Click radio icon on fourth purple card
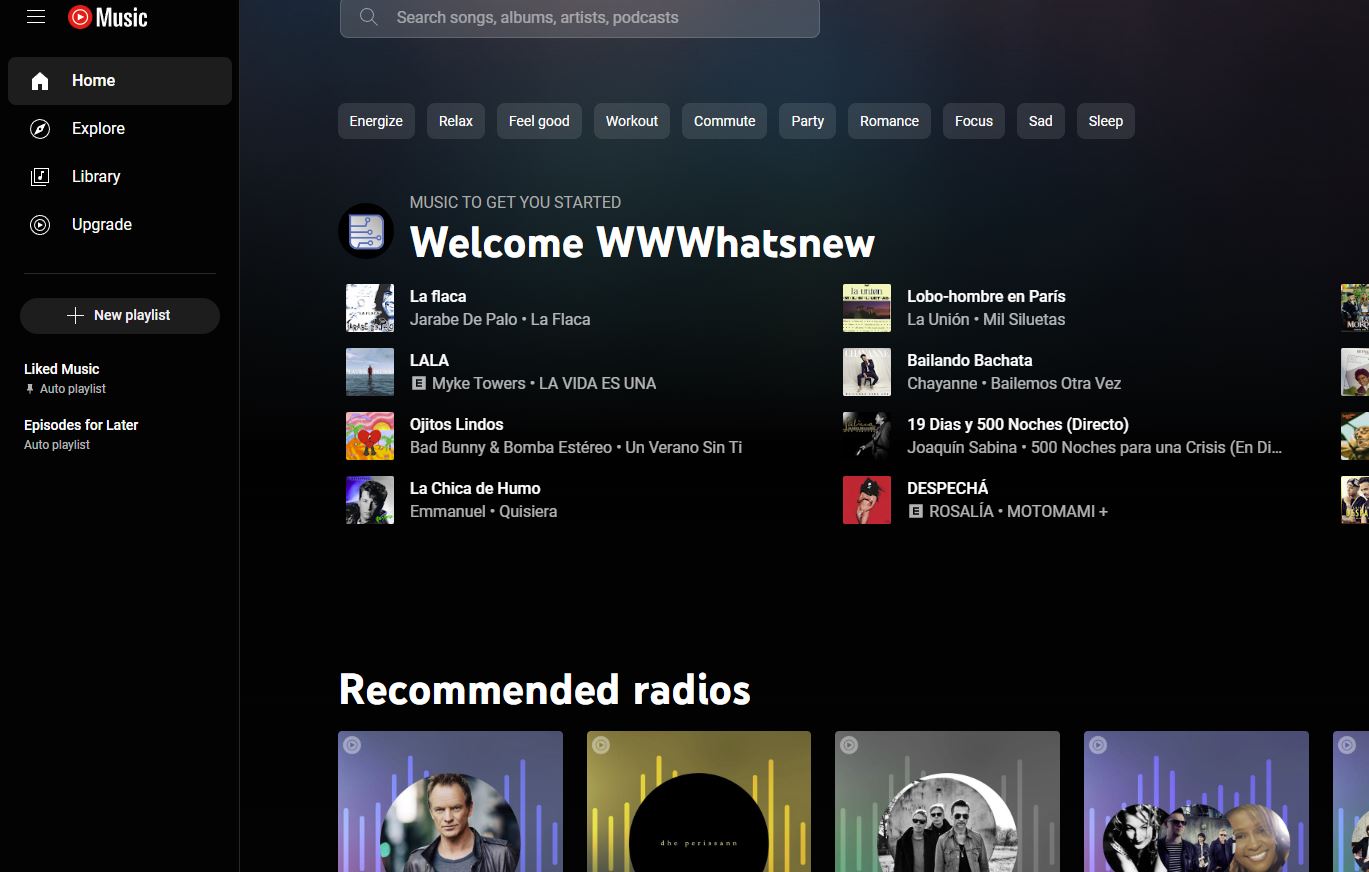This screenshot has height=872, width=1369. coord(1098,745)
